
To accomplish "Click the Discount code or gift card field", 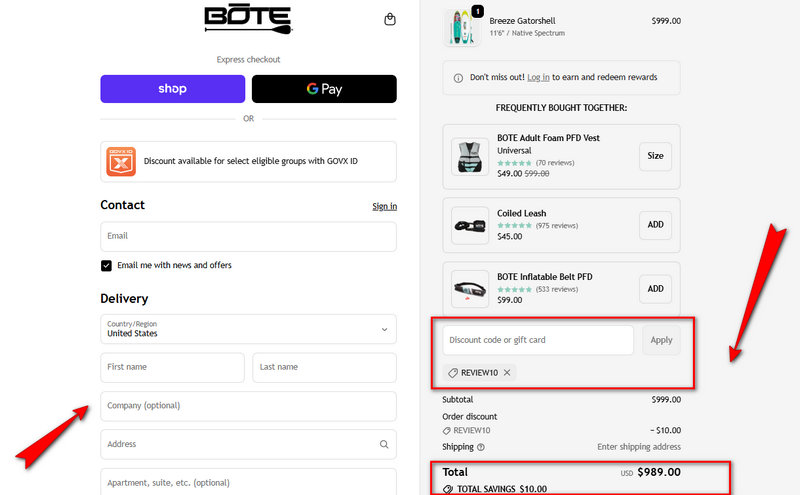I will point(538,340).
